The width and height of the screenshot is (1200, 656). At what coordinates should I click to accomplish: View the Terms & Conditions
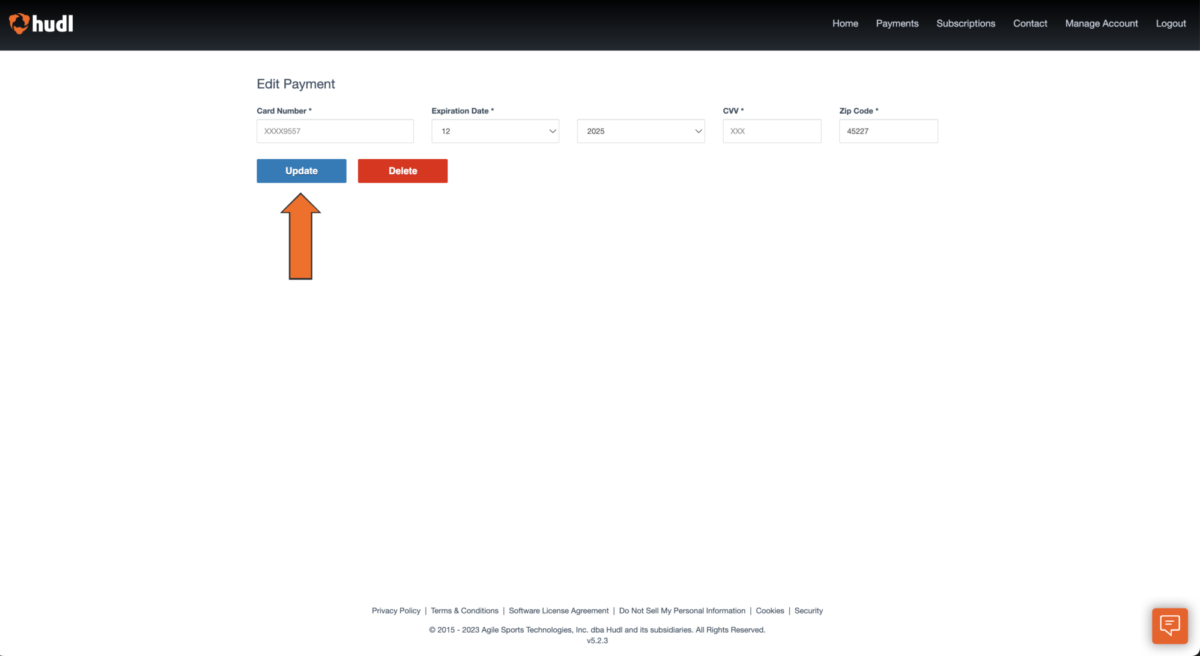point(464,610)
